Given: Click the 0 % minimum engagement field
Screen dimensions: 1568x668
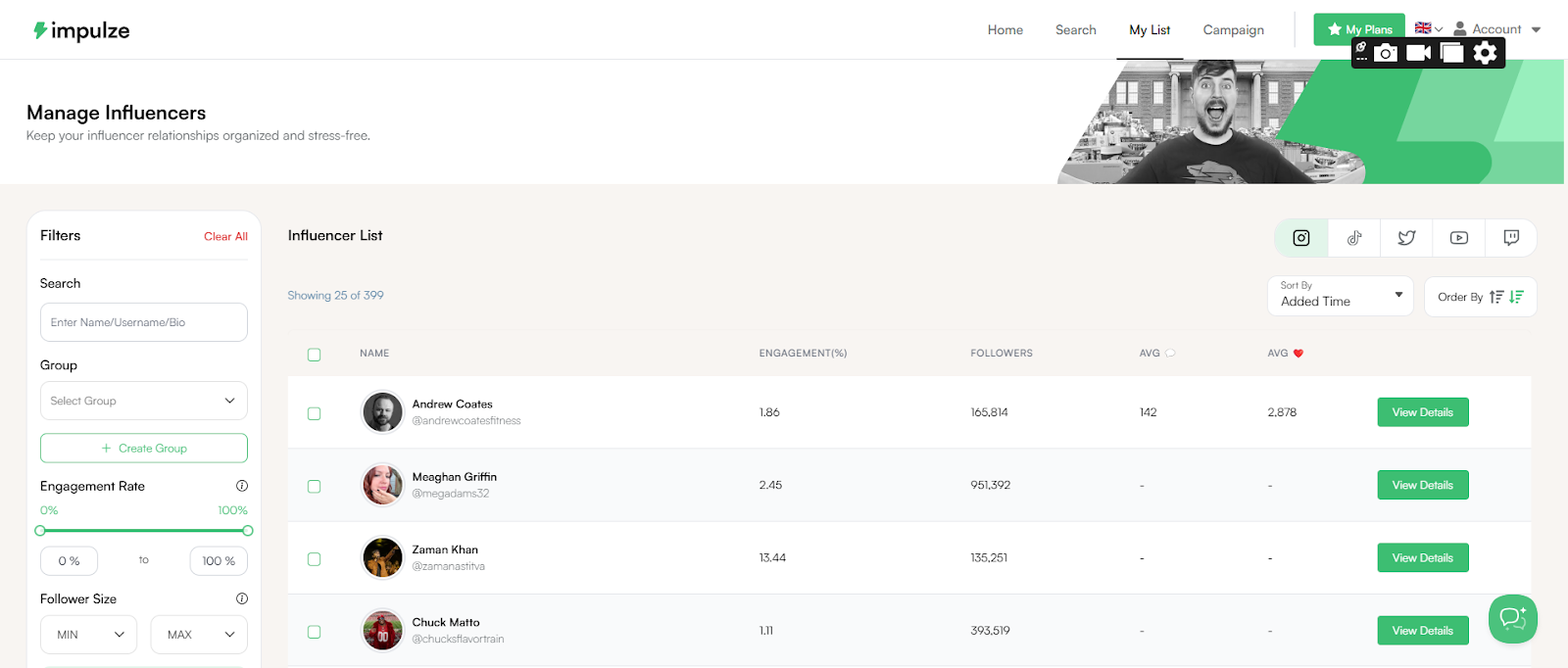Looking at the screenshot, I should (69, 561).
